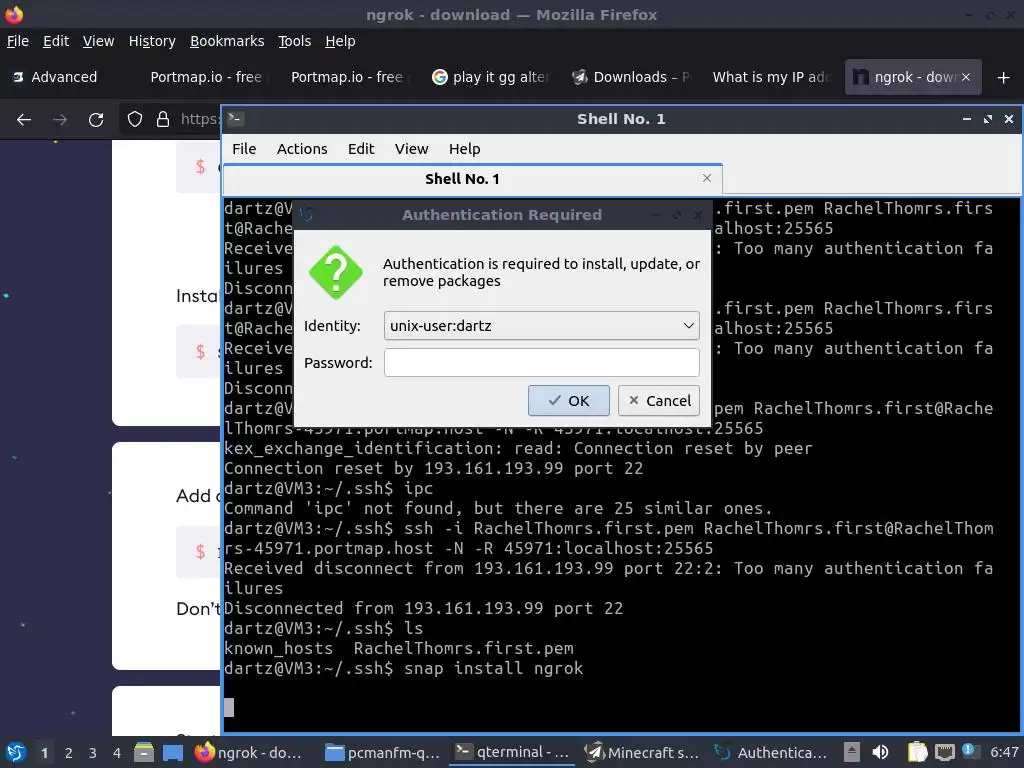Close the Shell No. 1 terminal tab

coord(707,178)
